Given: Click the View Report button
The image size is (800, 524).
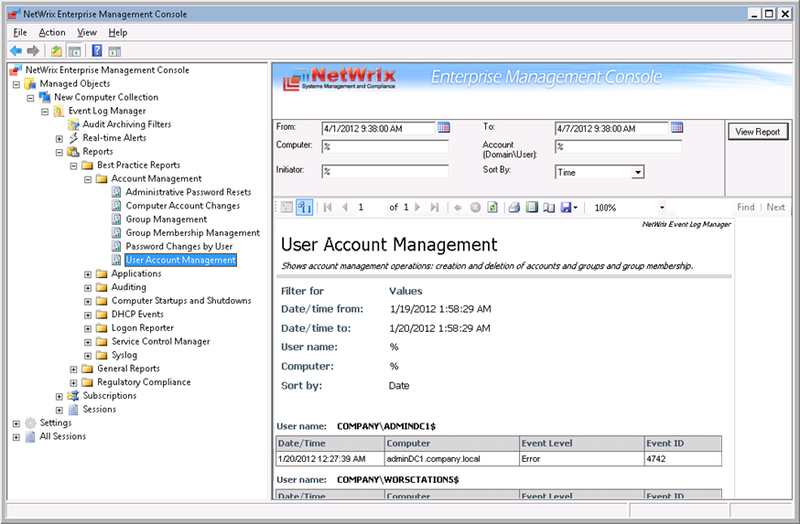Looking at the screenshot, I should click(757, 132).
